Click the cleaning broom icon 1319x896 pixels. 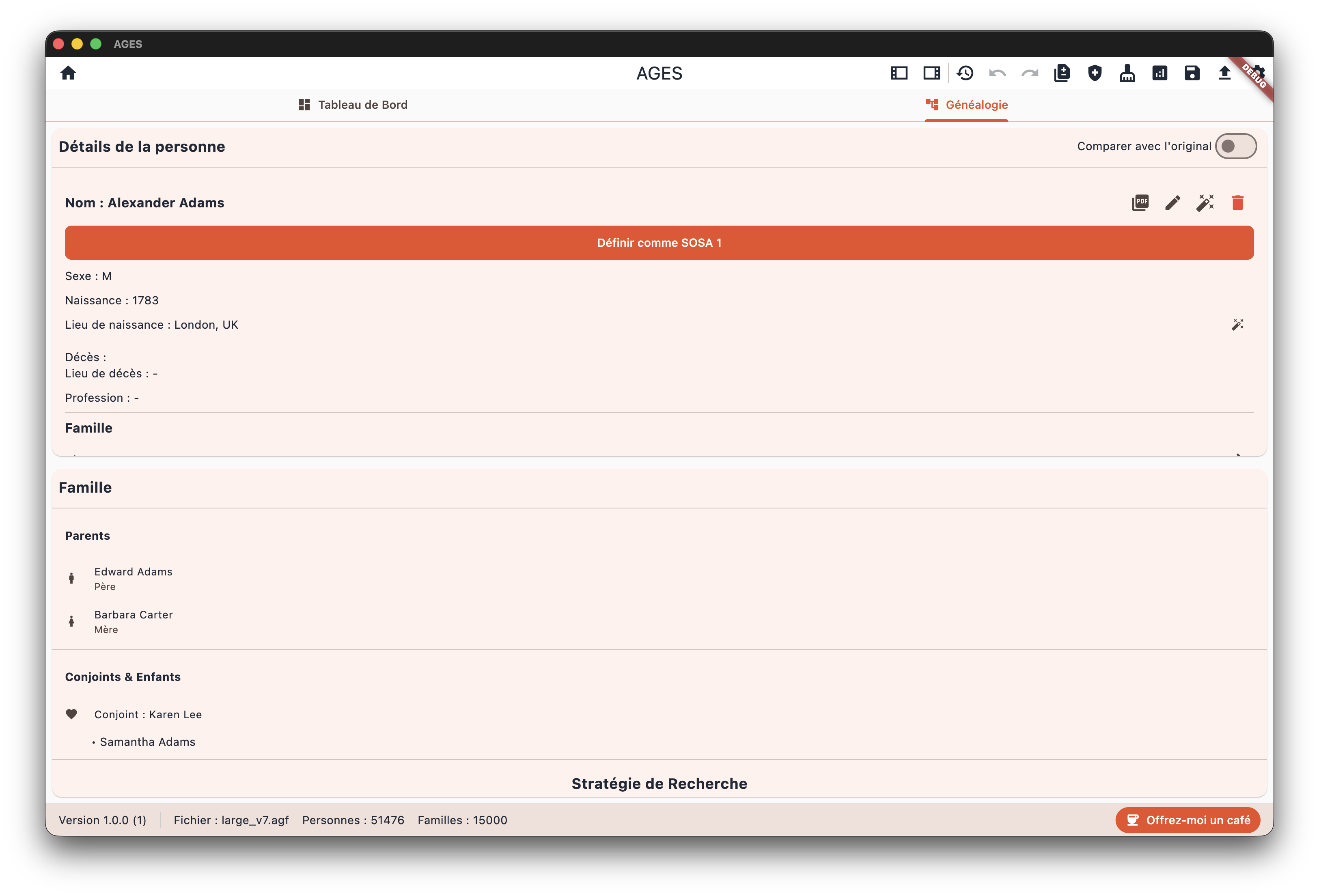[1127, 73]
